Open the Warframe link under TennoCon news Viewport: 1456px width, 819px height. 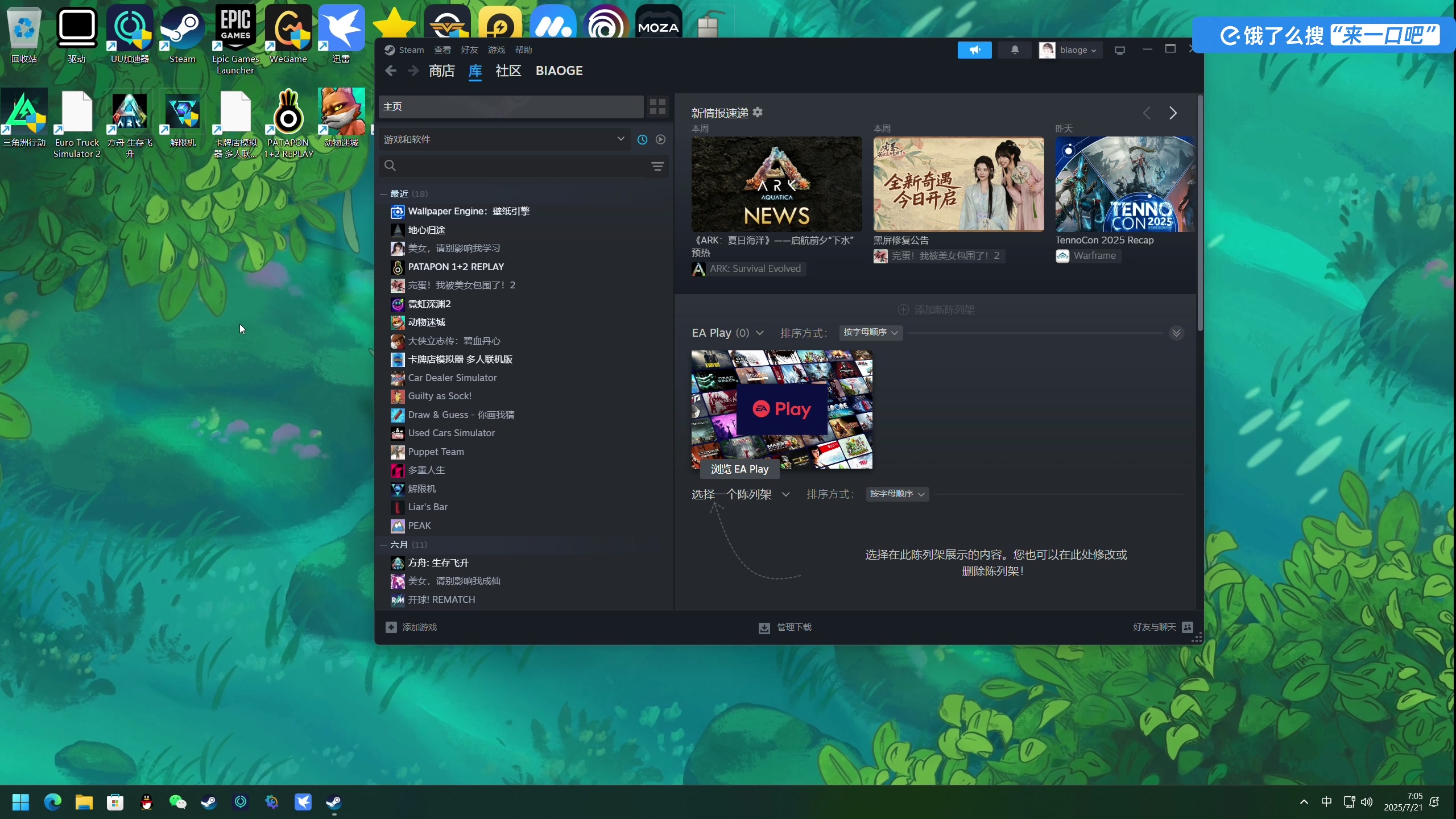tap(1088, 256)
